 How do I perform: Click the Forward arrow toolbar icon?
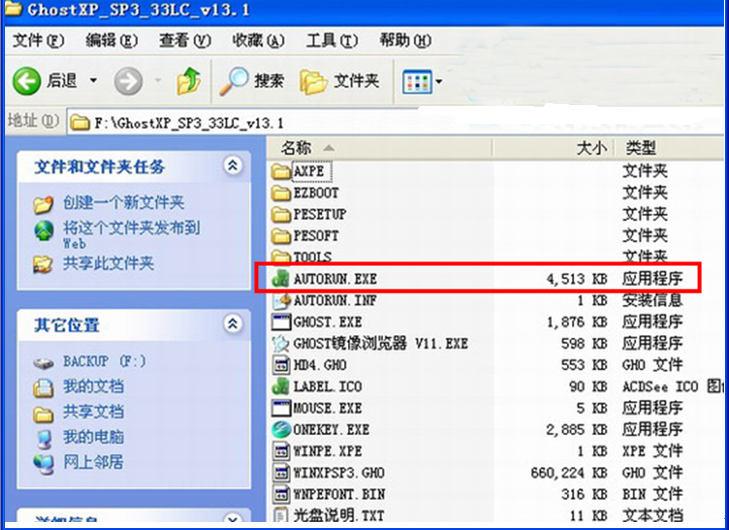click(128, 81)
